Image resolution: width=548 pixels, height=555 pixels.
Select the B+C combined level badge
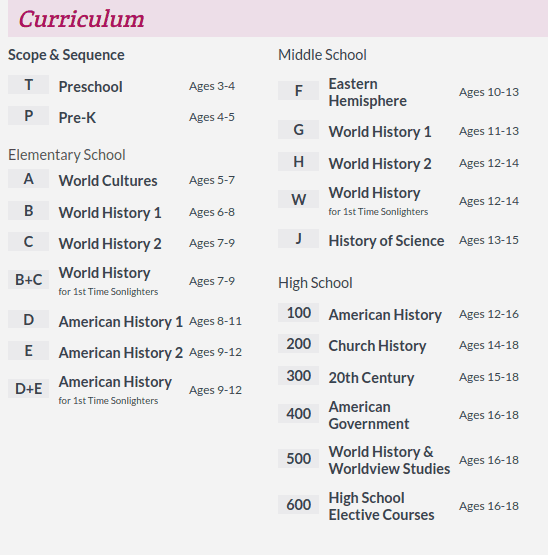[x=28, y=280]
